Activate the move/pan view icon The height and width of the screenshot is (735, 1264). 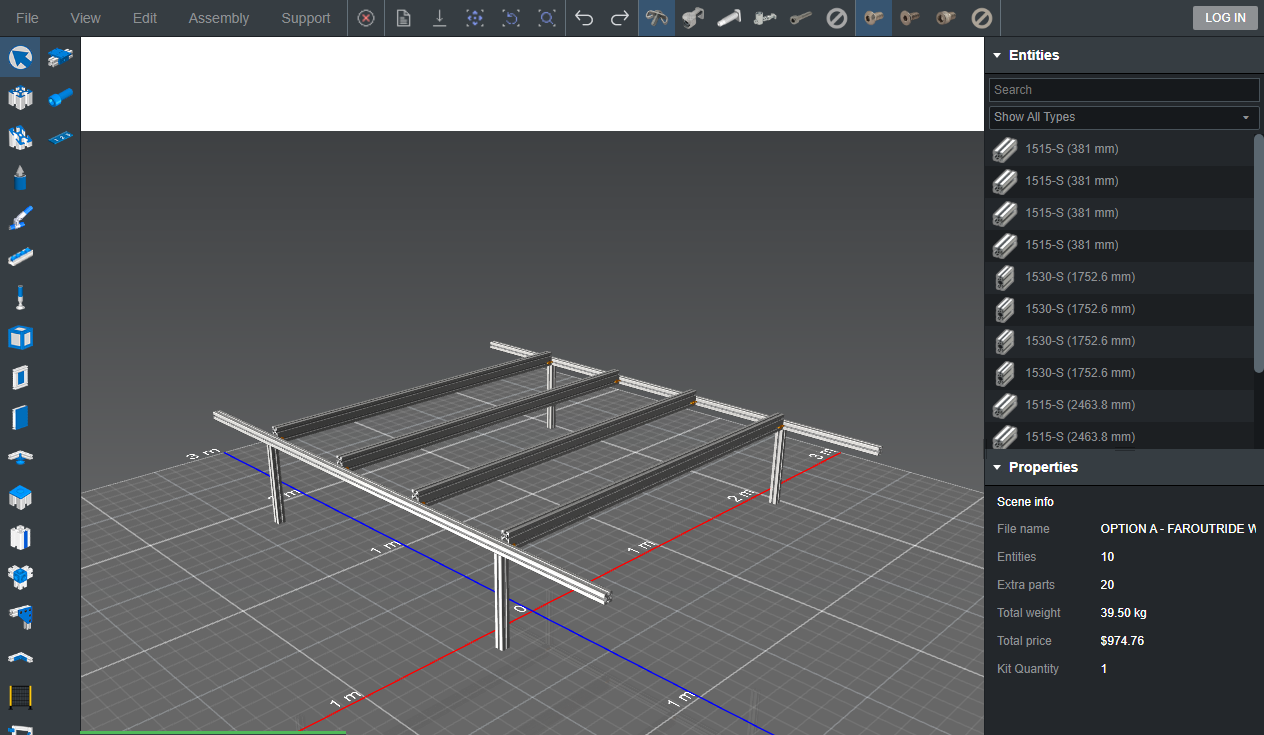click(475, 18)
